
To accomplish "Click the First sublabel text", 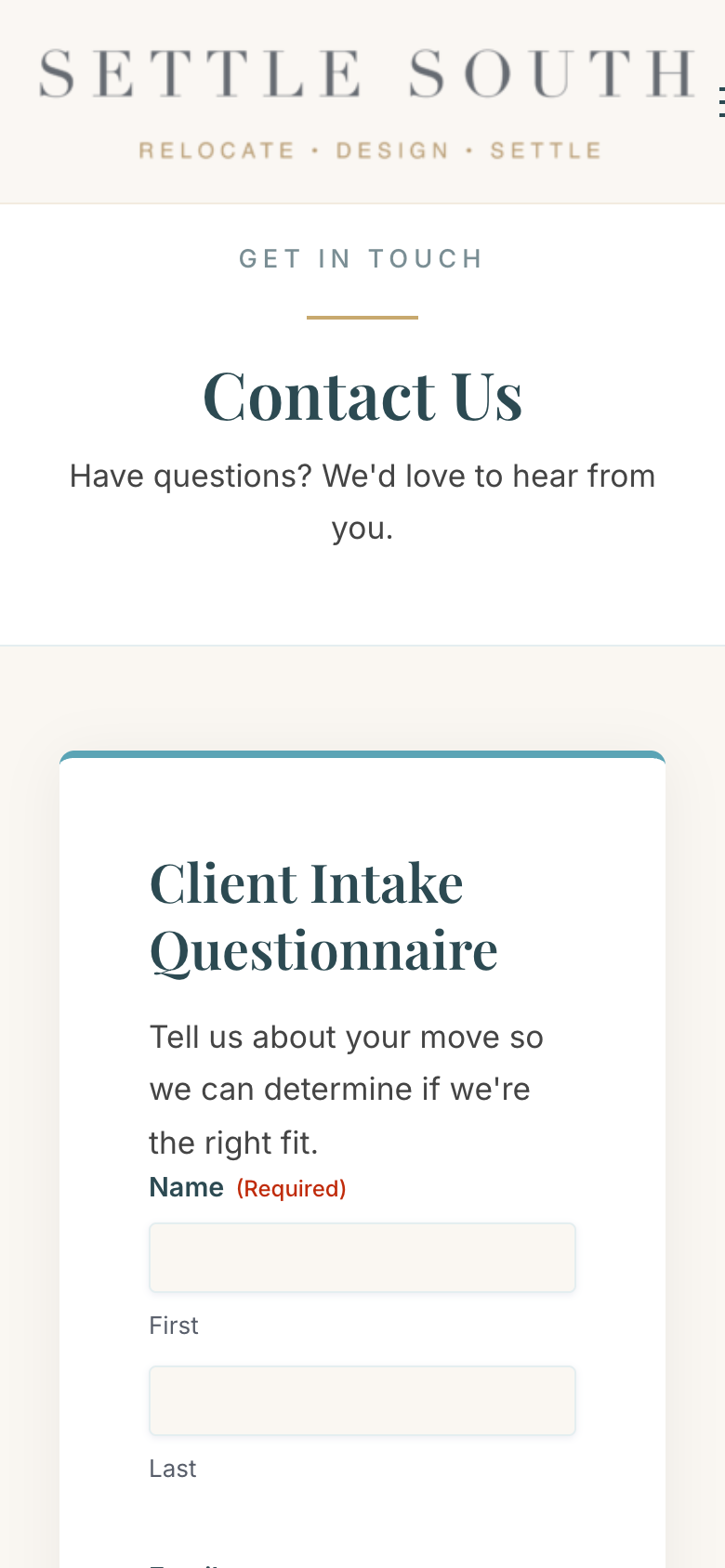I will (x=174, y=1326).
